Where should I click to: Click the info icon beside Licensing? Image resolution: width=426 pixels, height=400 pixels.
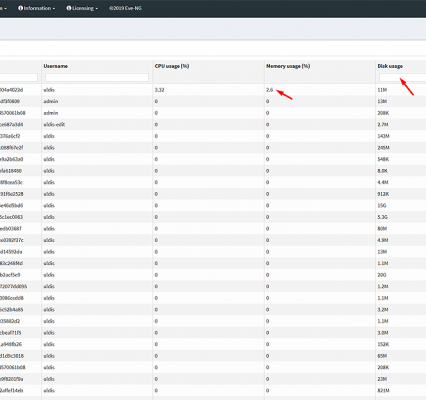(x=69, y=8)
